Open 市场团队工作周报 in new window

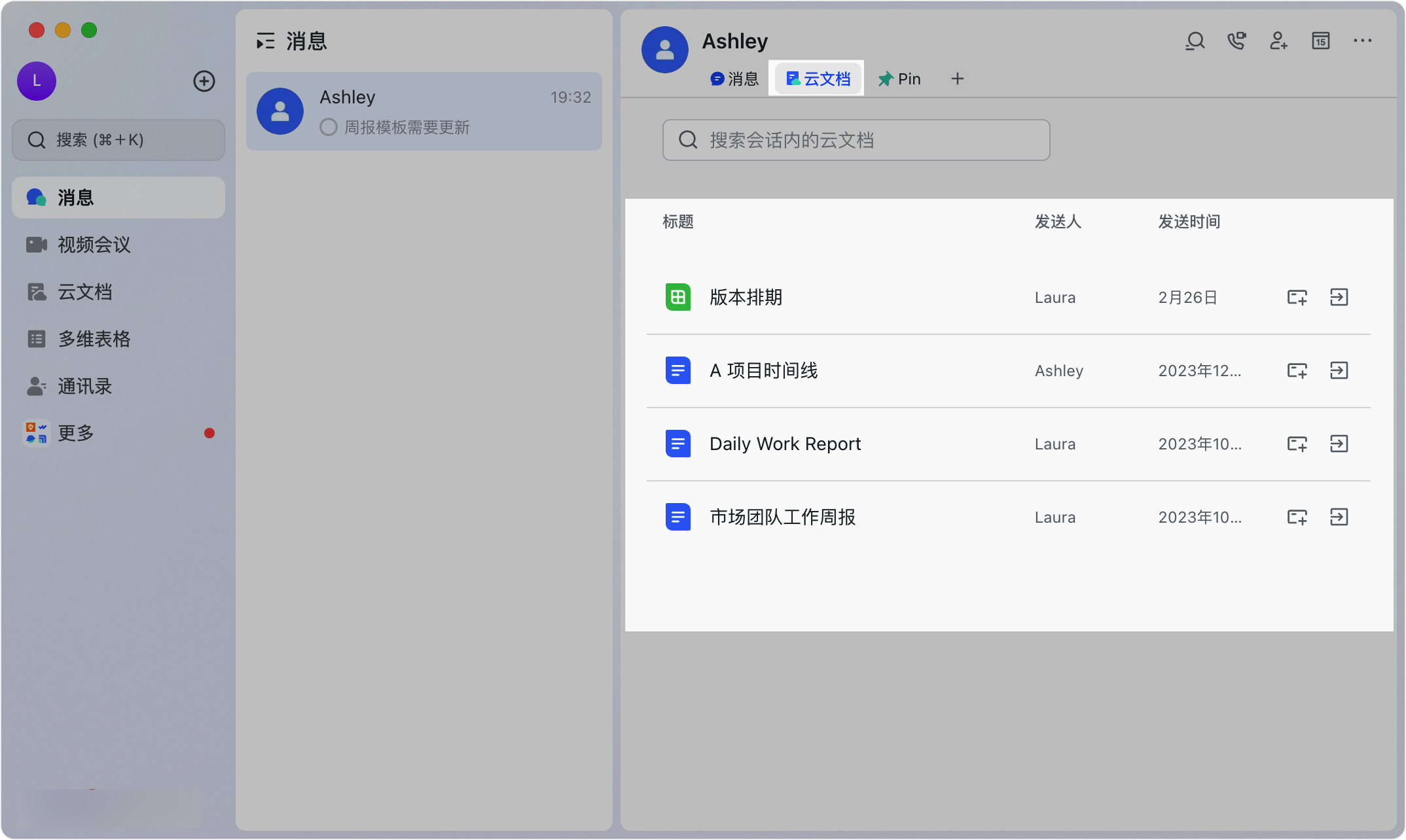click(x=1297, y=517)
